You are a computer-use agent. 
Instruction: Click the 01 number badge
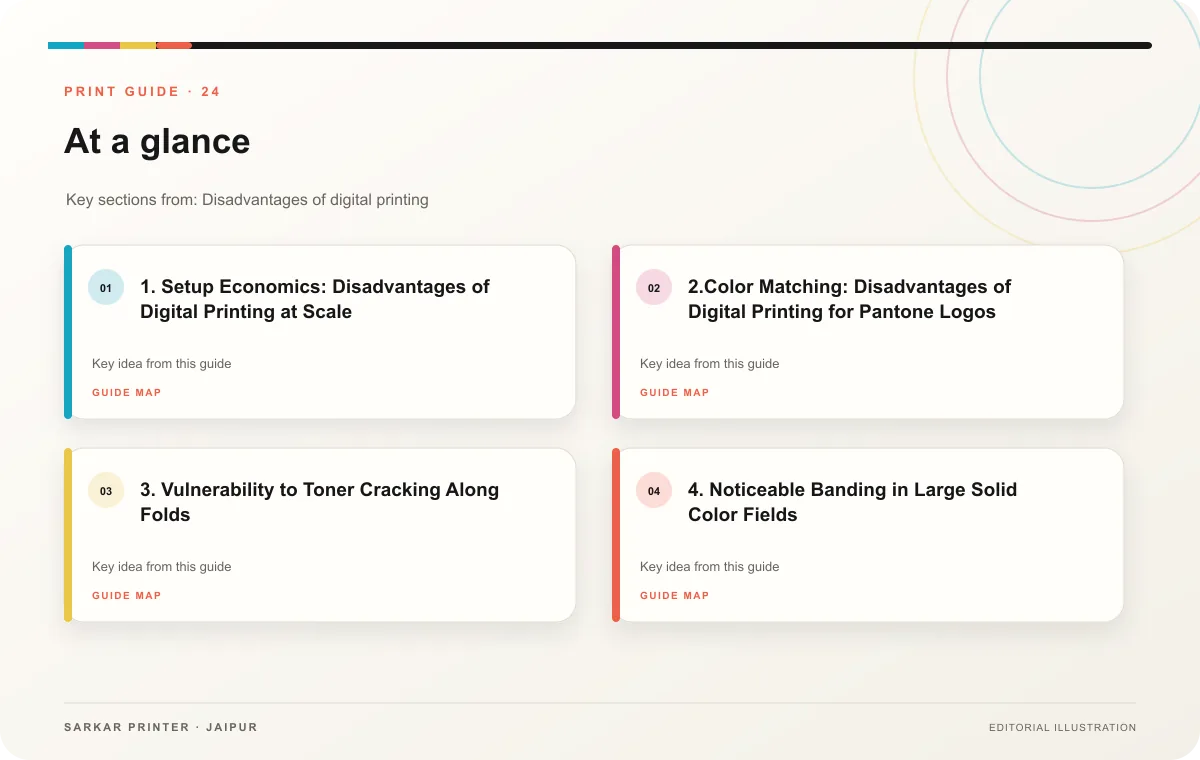pos(106,288)
